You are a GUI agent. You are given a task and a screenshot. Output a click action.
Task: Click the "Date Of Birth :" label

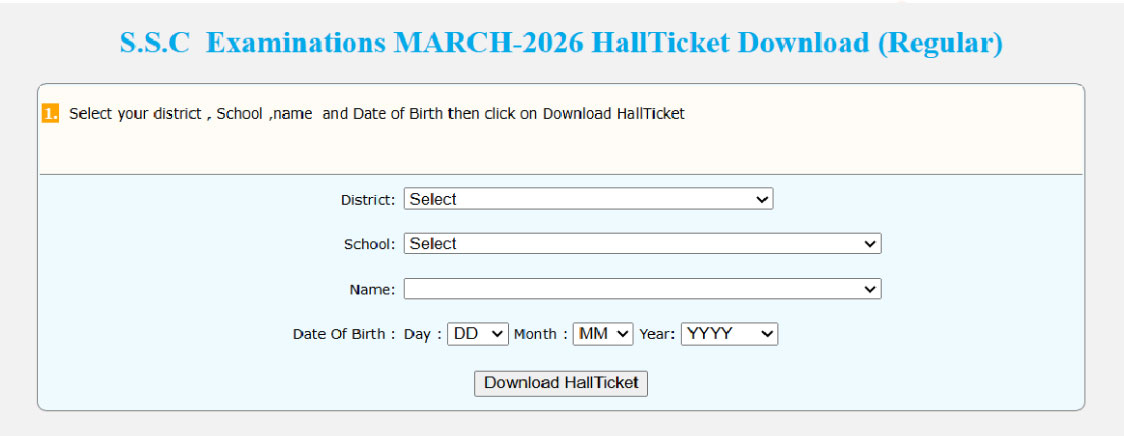click(344, 335)
